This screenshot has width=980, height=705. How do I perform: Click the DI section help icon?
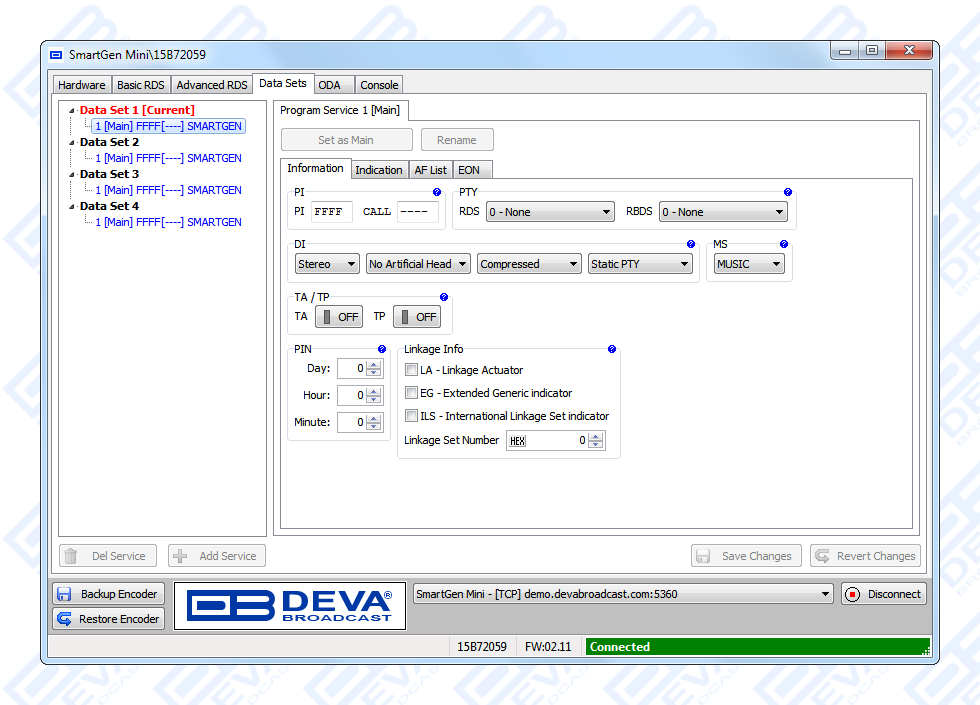pyautogui.click(x=691, y=244)
